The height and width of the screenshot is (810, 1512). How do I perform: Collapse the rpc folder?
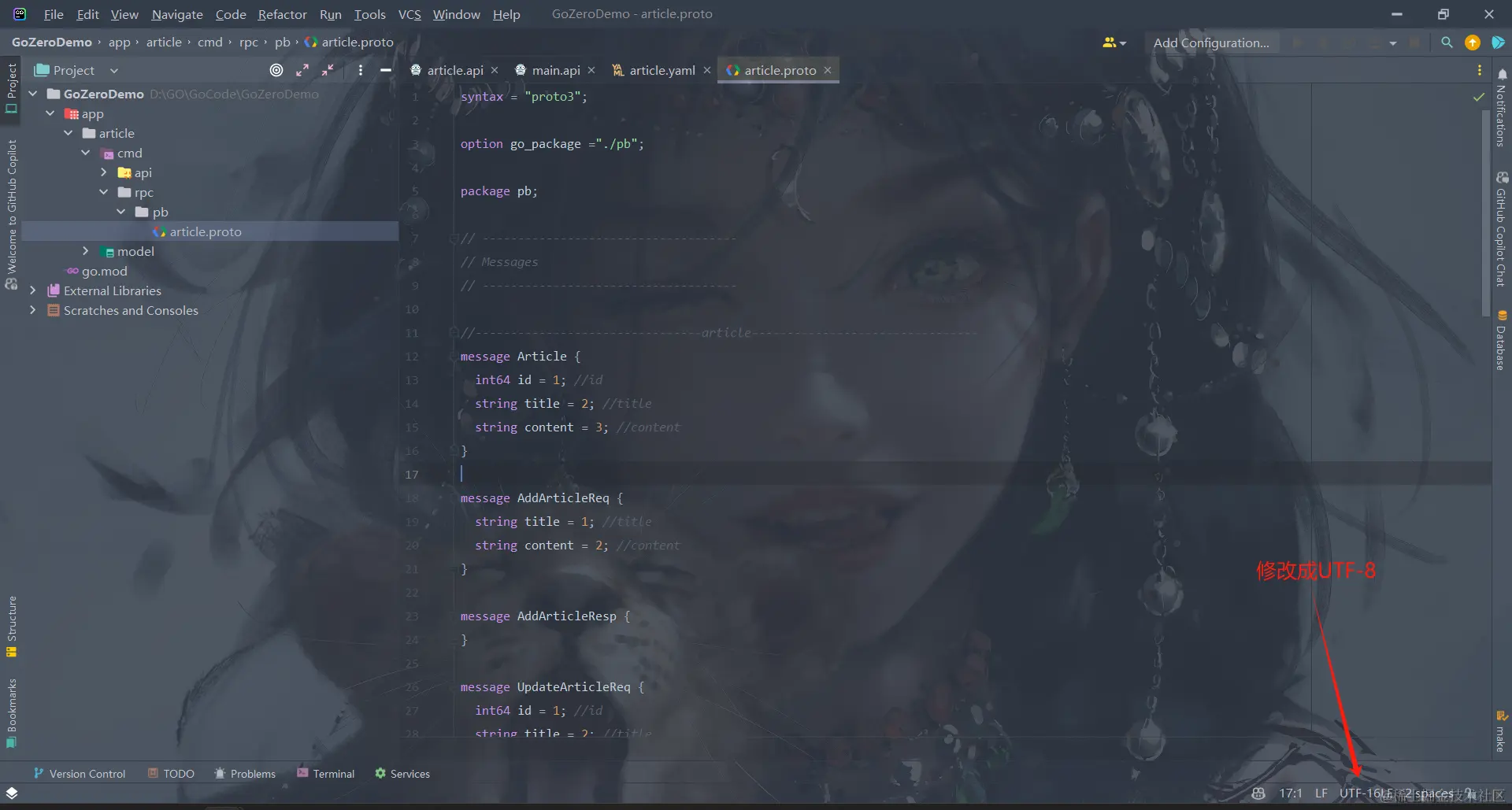(x=103, y=192)
